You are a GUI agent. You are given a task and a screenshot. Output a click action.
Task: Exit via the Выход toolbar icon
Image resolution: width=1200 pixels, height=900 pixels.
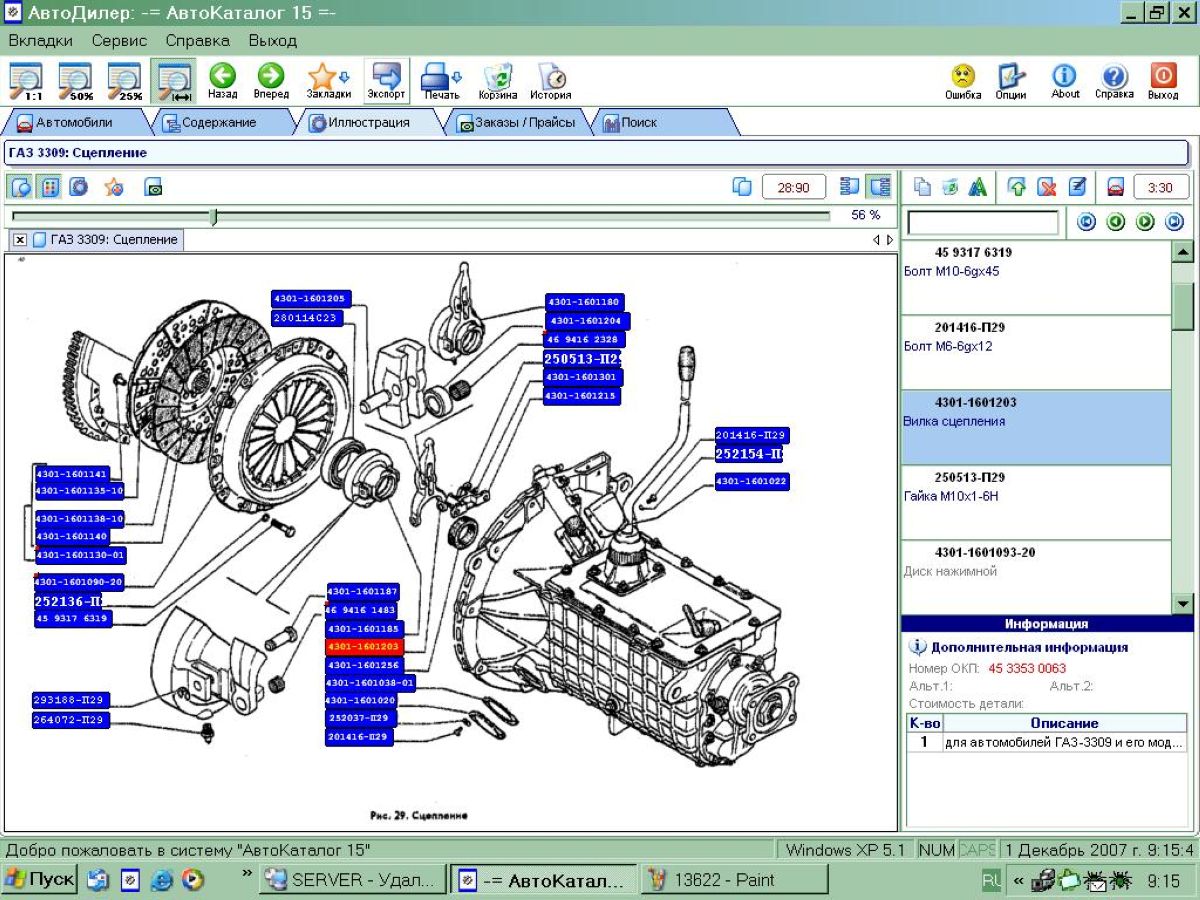(1163, 81)
